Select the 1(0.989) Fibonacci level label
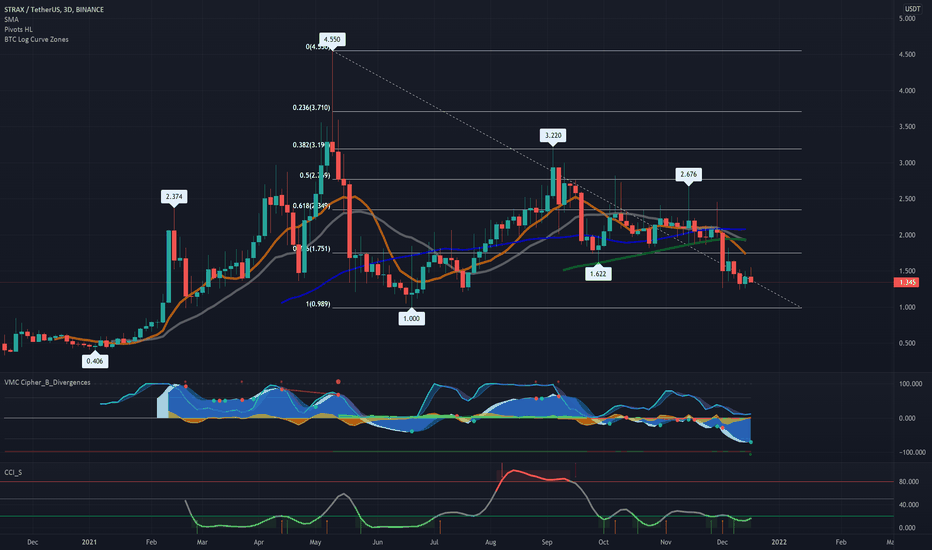 click(x=318, y=304)
